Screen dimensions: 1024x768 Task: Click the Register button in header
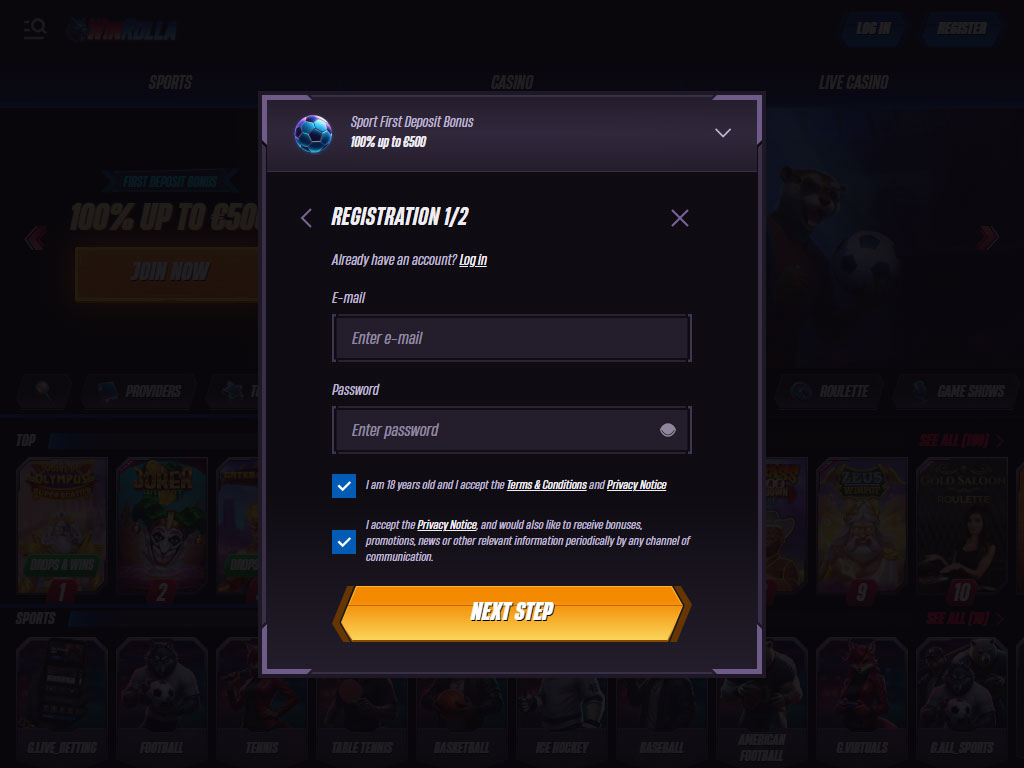(962, 29)
